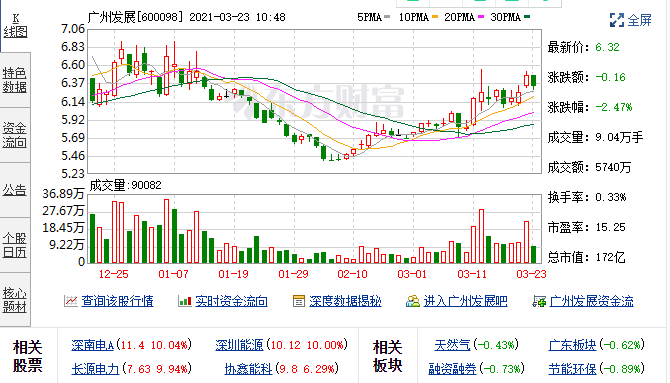Click the 01-07 date axis label
Viewport: 670px width, 383px height.
tap(173, 274)
